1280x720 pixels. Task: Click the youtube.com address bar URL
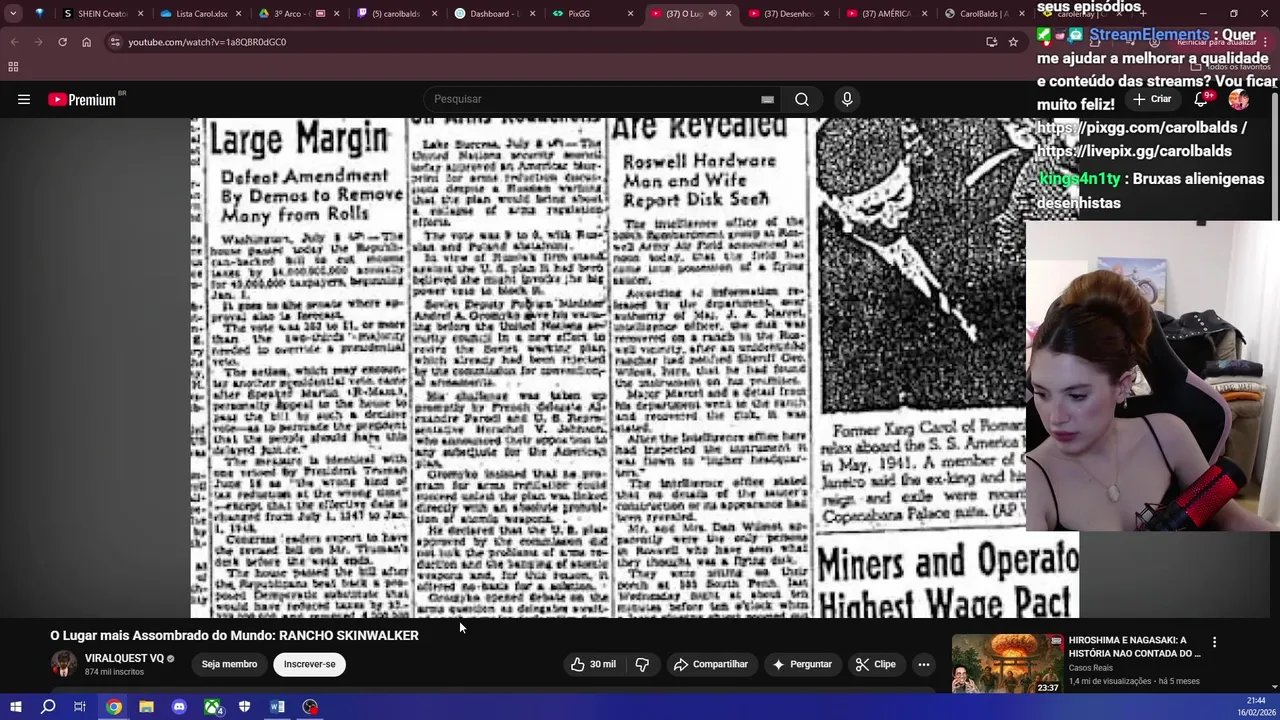[x=207, y=42]
